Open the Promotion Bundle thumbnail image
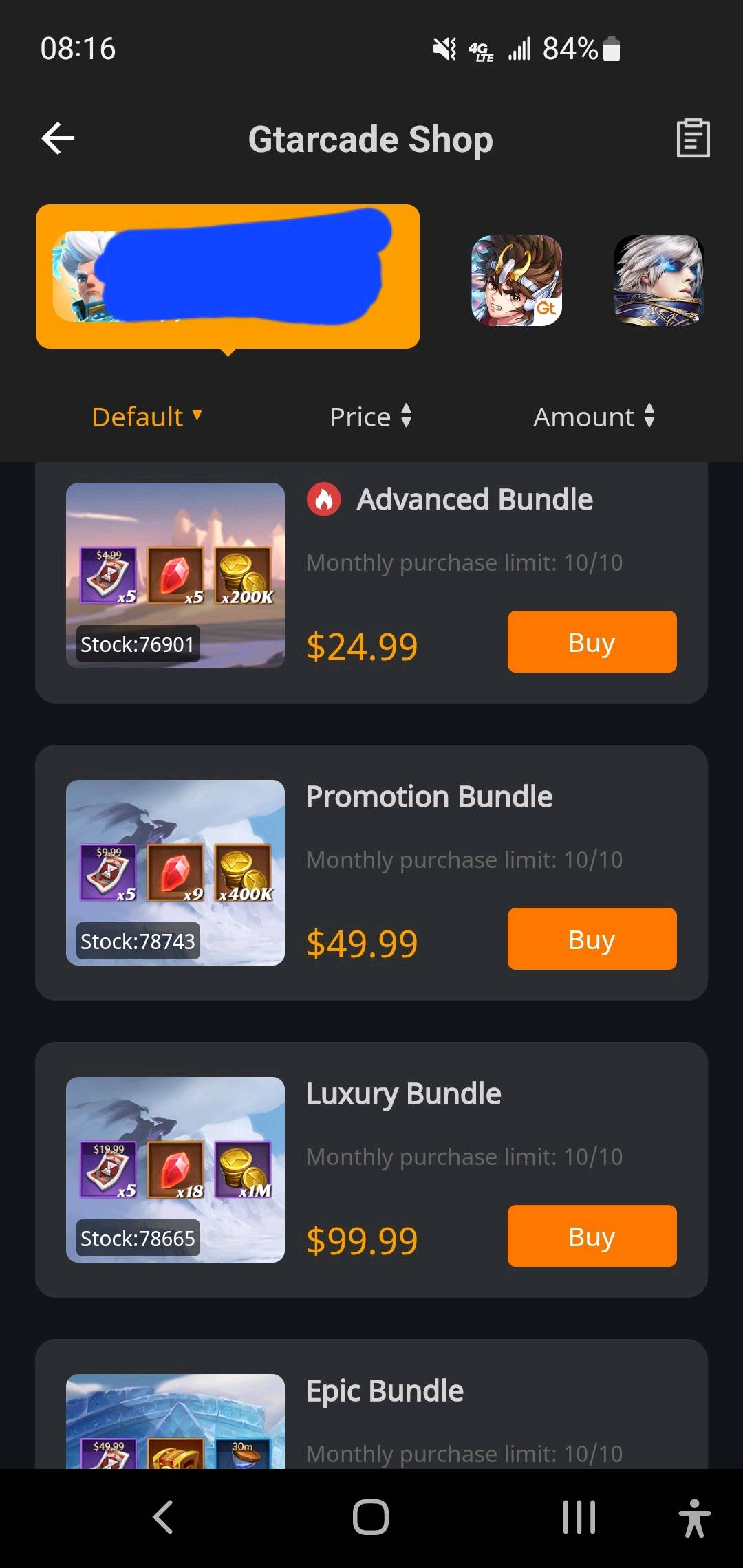This screenshot has height=1568, width=743. [x=175, y=873]
